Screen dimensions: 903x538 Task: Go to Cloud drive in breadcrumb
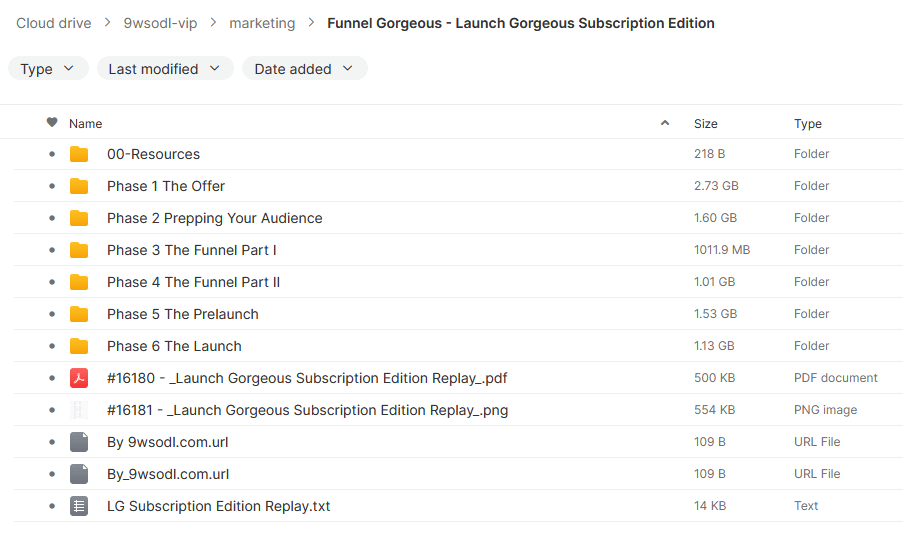(x=53, y=23)
